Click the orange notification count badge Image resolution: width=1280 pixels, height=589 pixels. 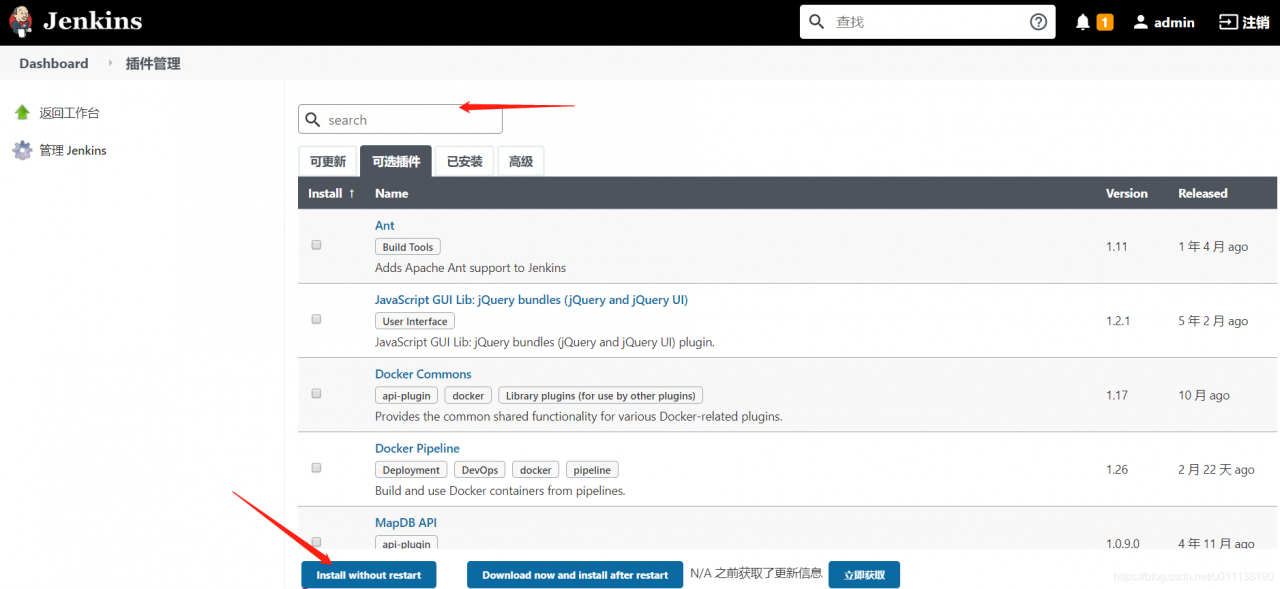point(1105,22)
